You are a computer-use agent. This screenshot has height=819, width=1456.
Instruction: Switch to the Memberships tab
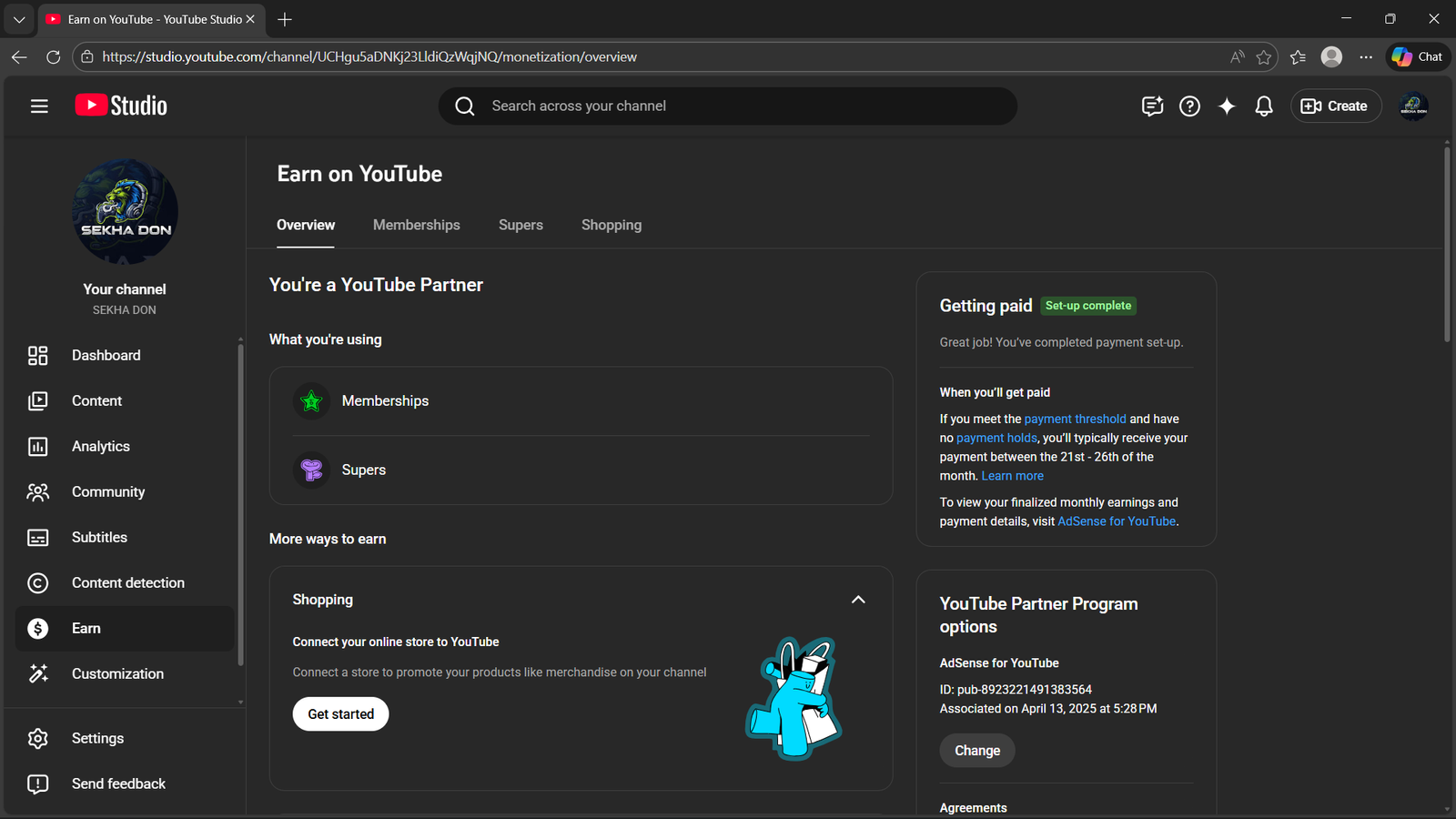pyautogui.click(x=416, y=225)
